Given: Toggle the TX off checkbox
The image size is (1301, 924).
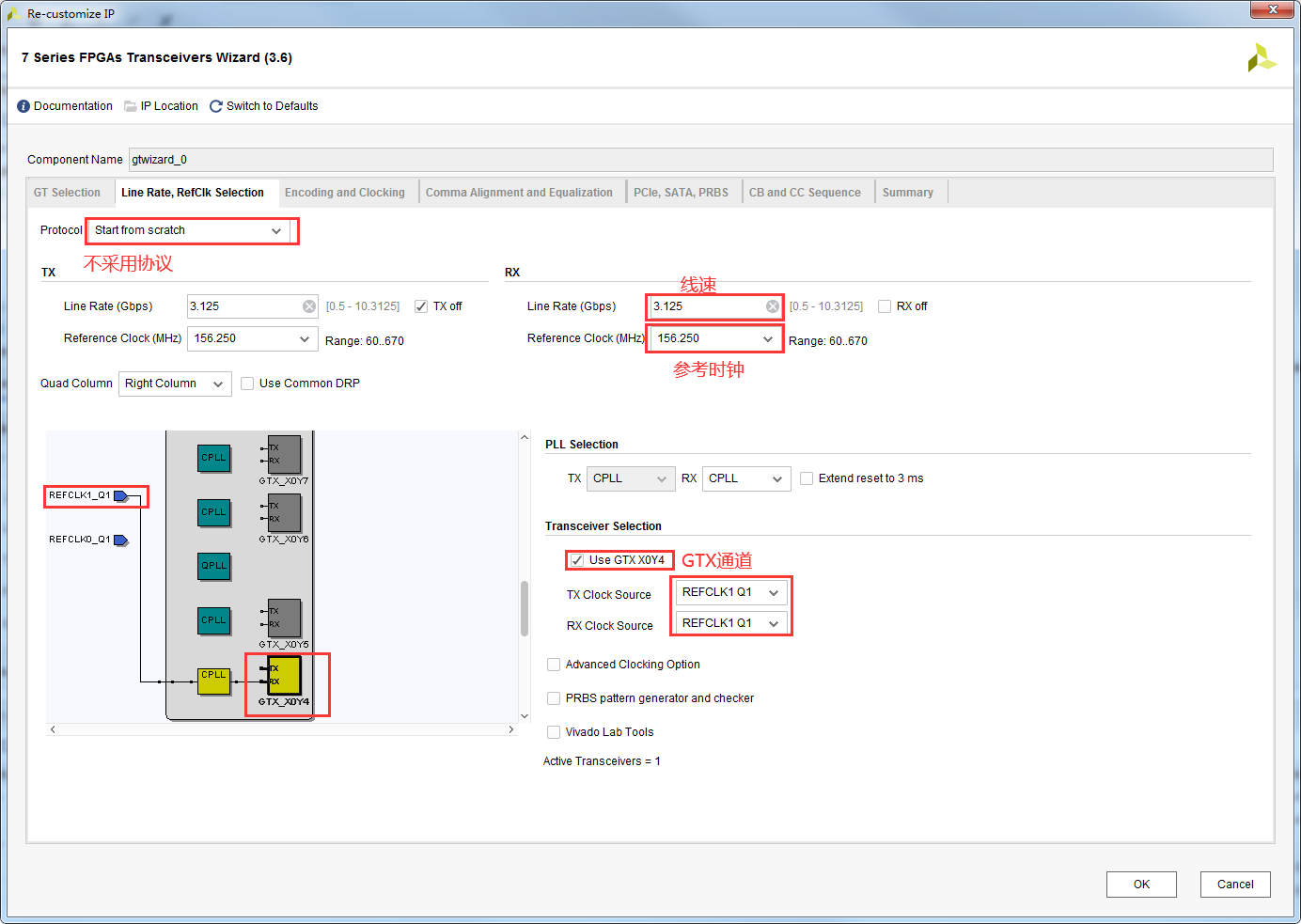Looking at the screenshot, I should pyautogui.click(x=421, y=306).
